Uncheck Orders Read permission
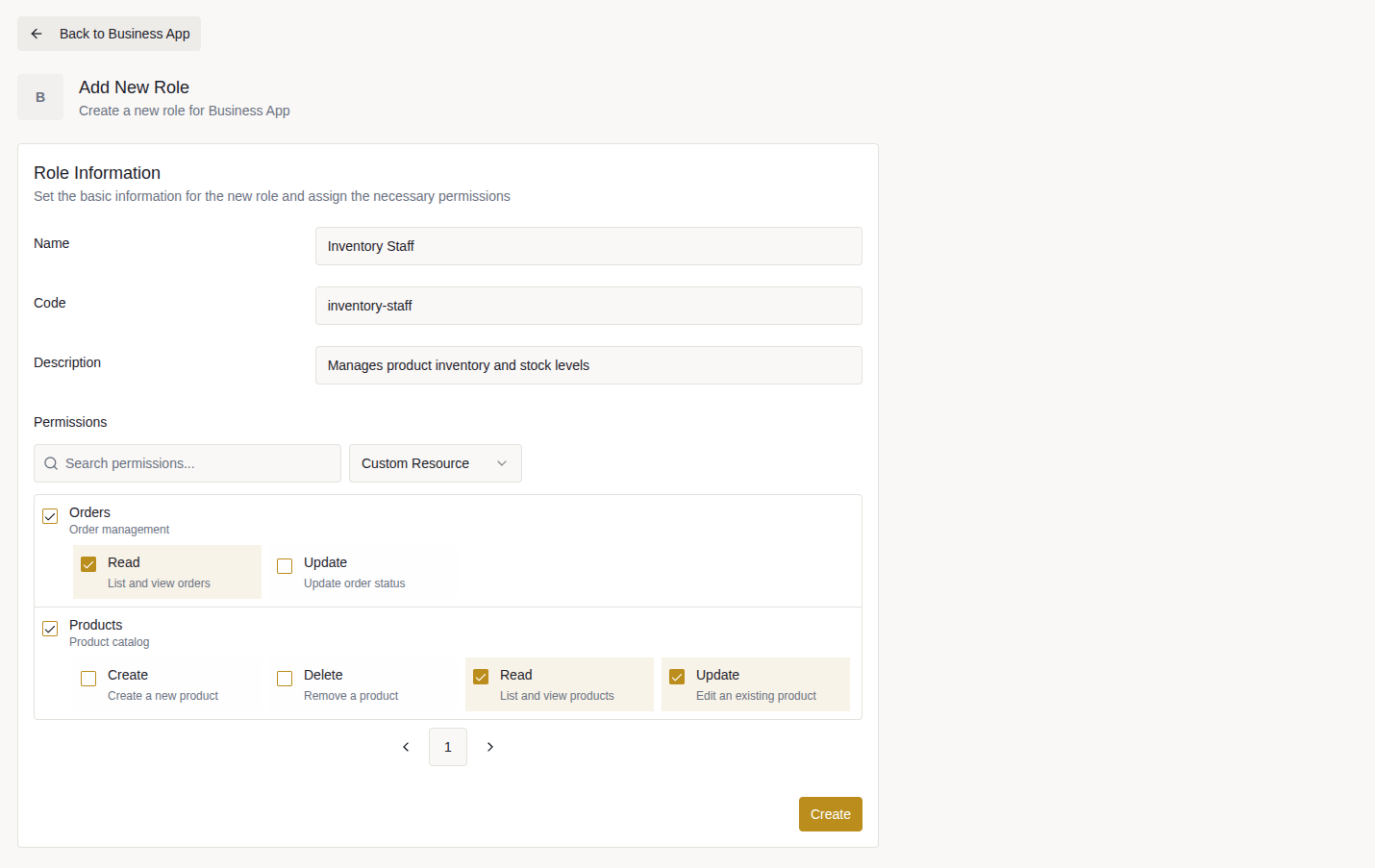This screenshot has width=1375, height=868. click(x=88, y=564)
